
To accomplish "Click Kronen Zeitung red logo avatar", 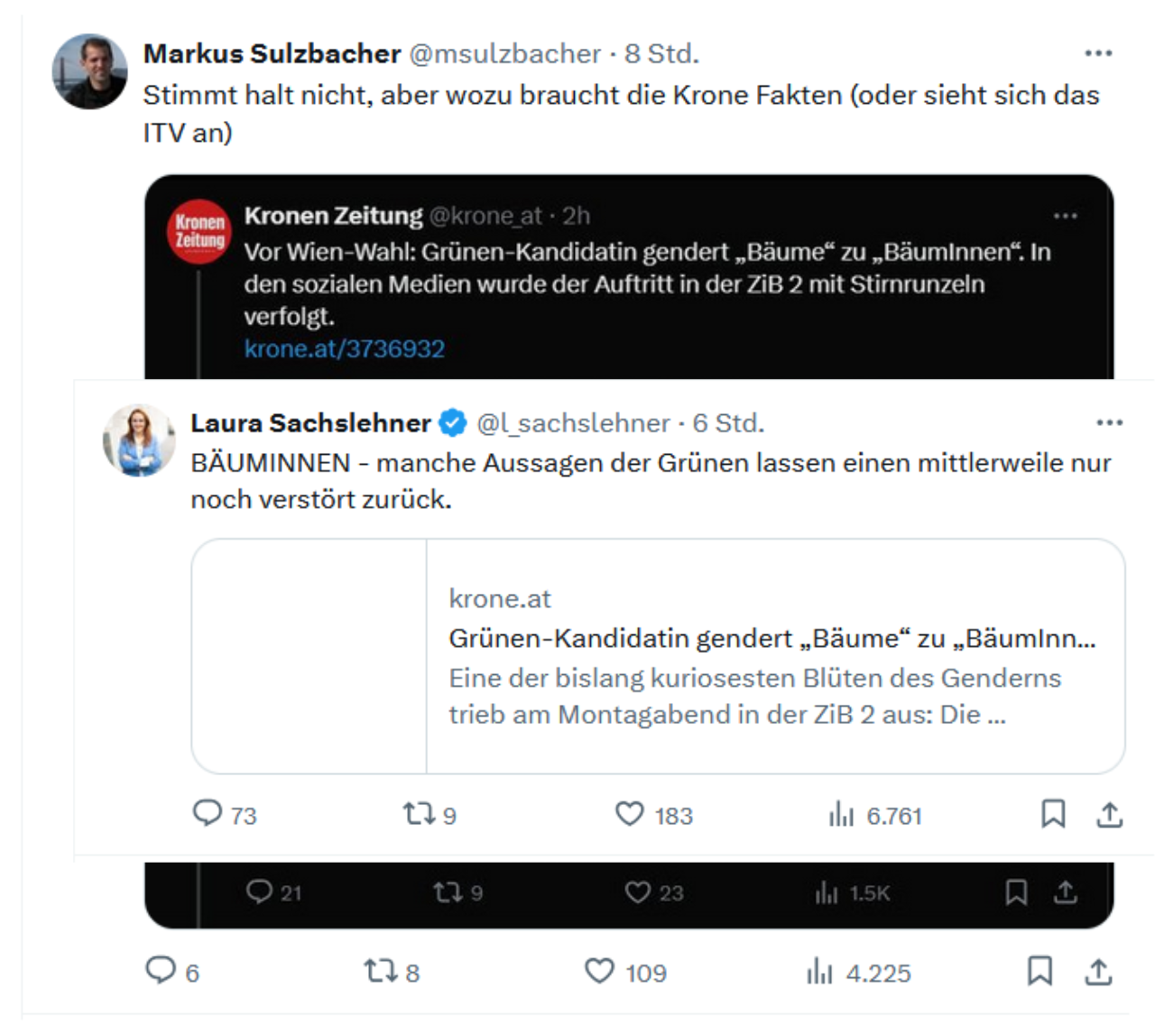I will (x=199, y=231).
